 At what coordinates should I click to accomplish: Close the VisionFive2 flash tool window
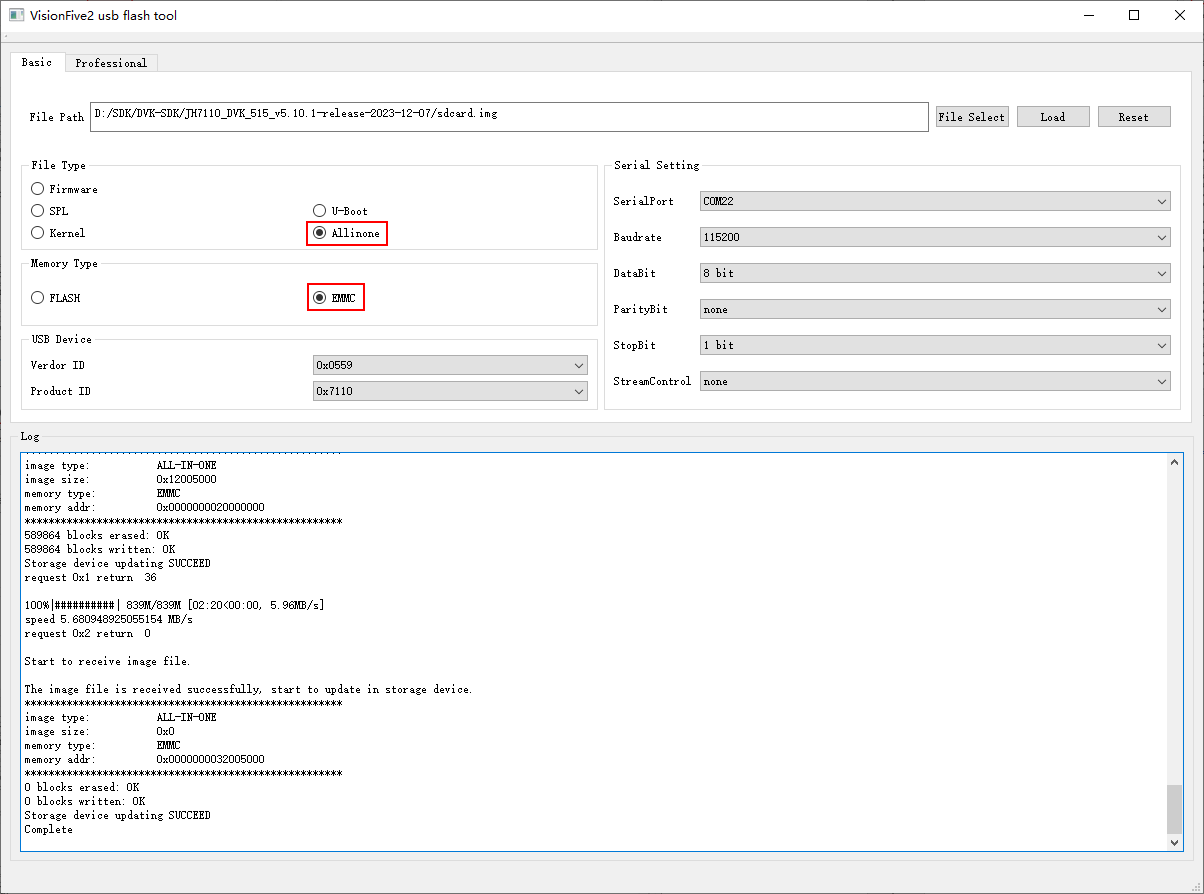pyautogui.click(x=1180, y=15)
